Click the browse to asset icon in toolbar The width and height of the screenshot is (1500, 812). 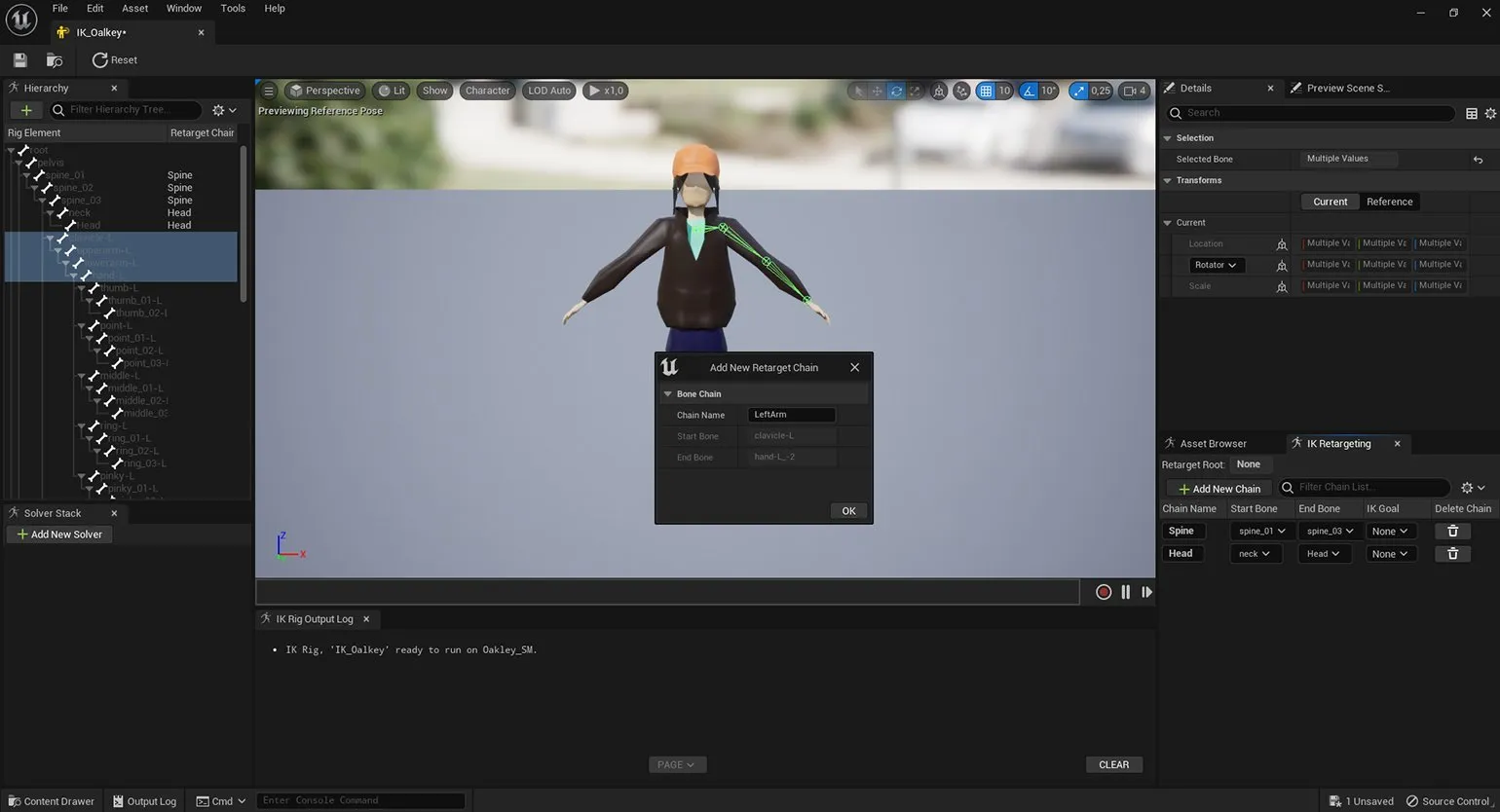tap(55, 60)
